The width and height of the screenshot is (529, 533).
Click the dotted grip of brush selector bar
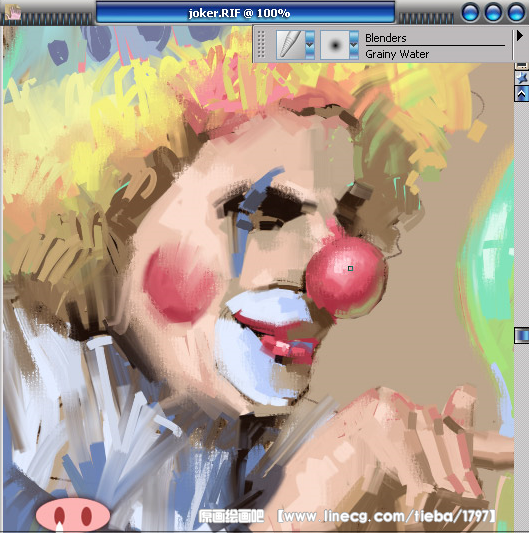click(x=261, y=44)
